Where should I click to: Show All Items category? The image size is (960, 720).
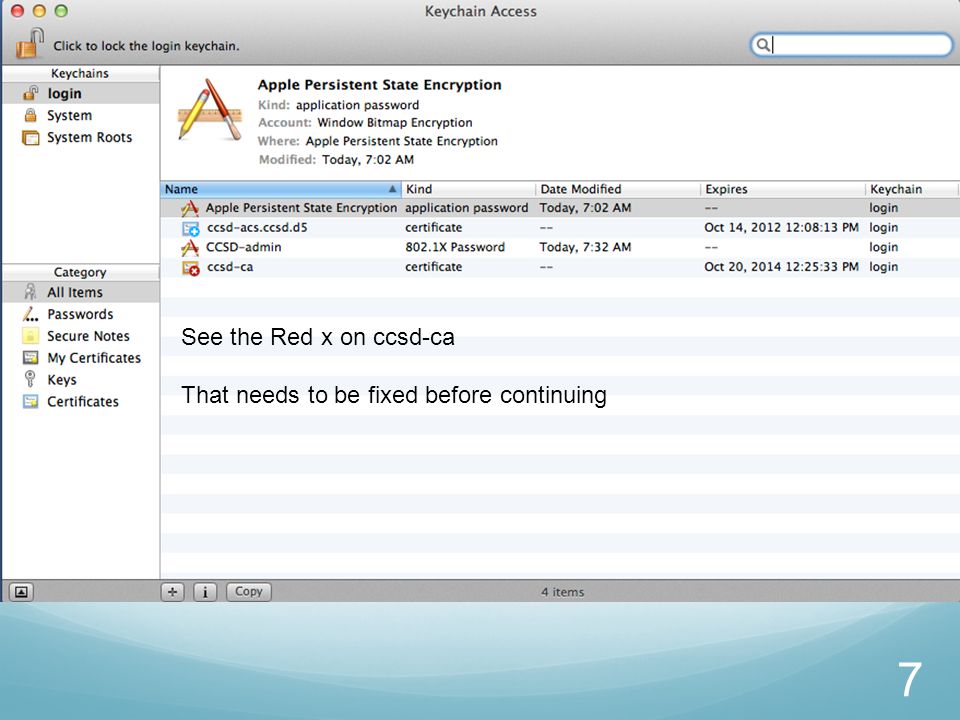tap(81, 292)
